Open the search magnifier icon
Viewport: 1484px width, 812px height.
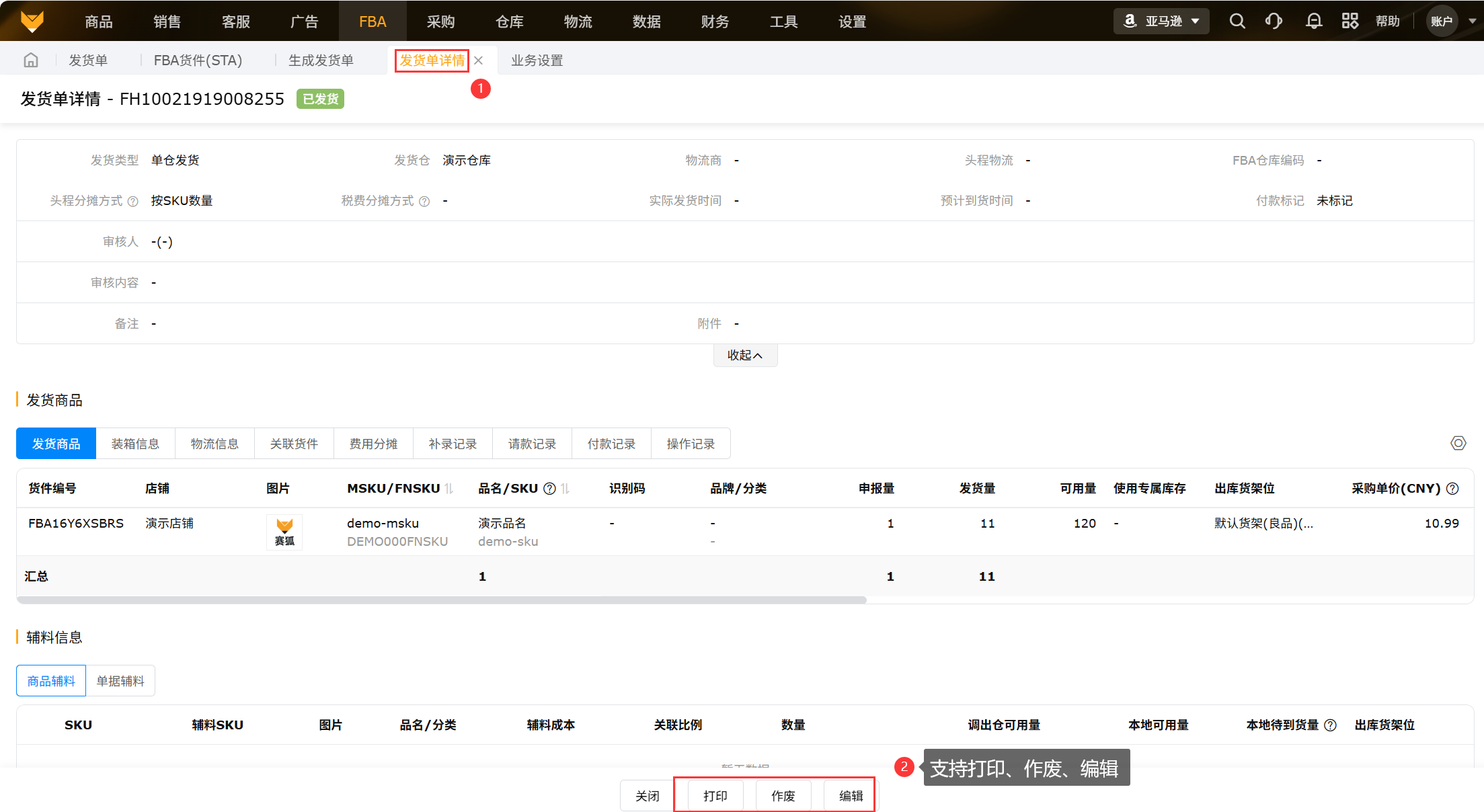(1237, 22)
